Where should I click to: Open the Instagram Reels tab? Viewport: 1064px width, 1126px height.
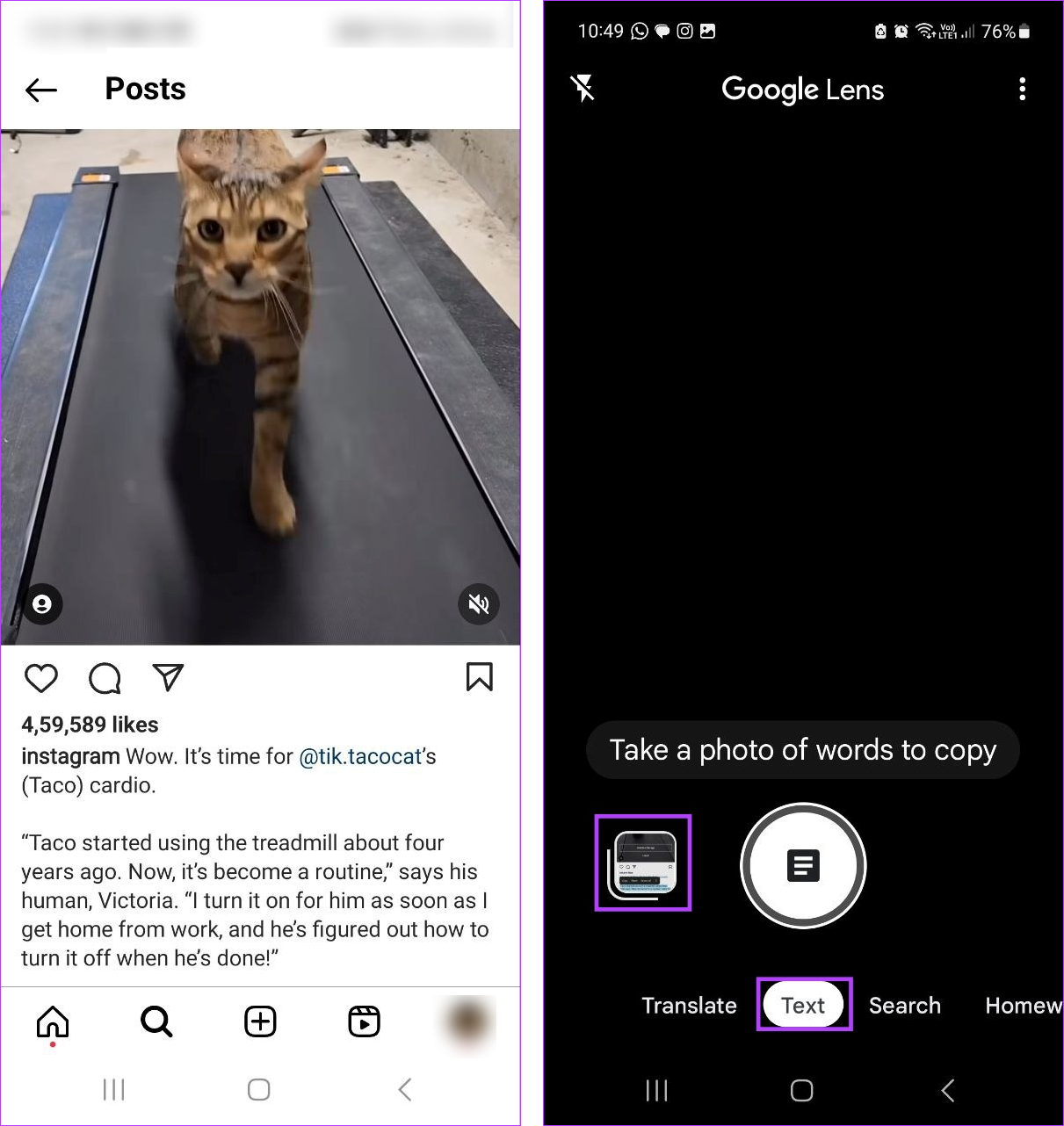364,1021
